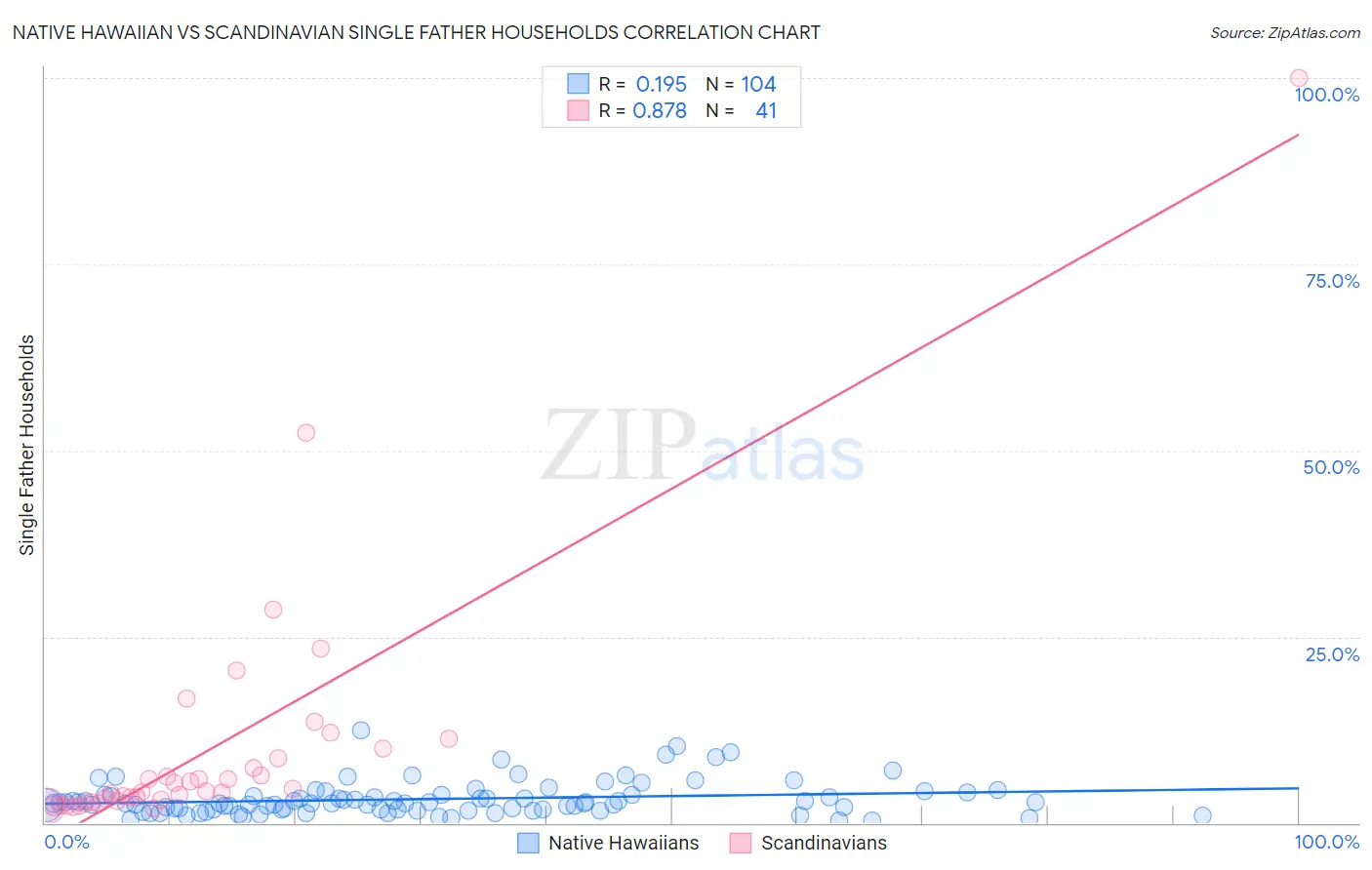Click the chart title text
1372x870 pixels.
[417, 32]
